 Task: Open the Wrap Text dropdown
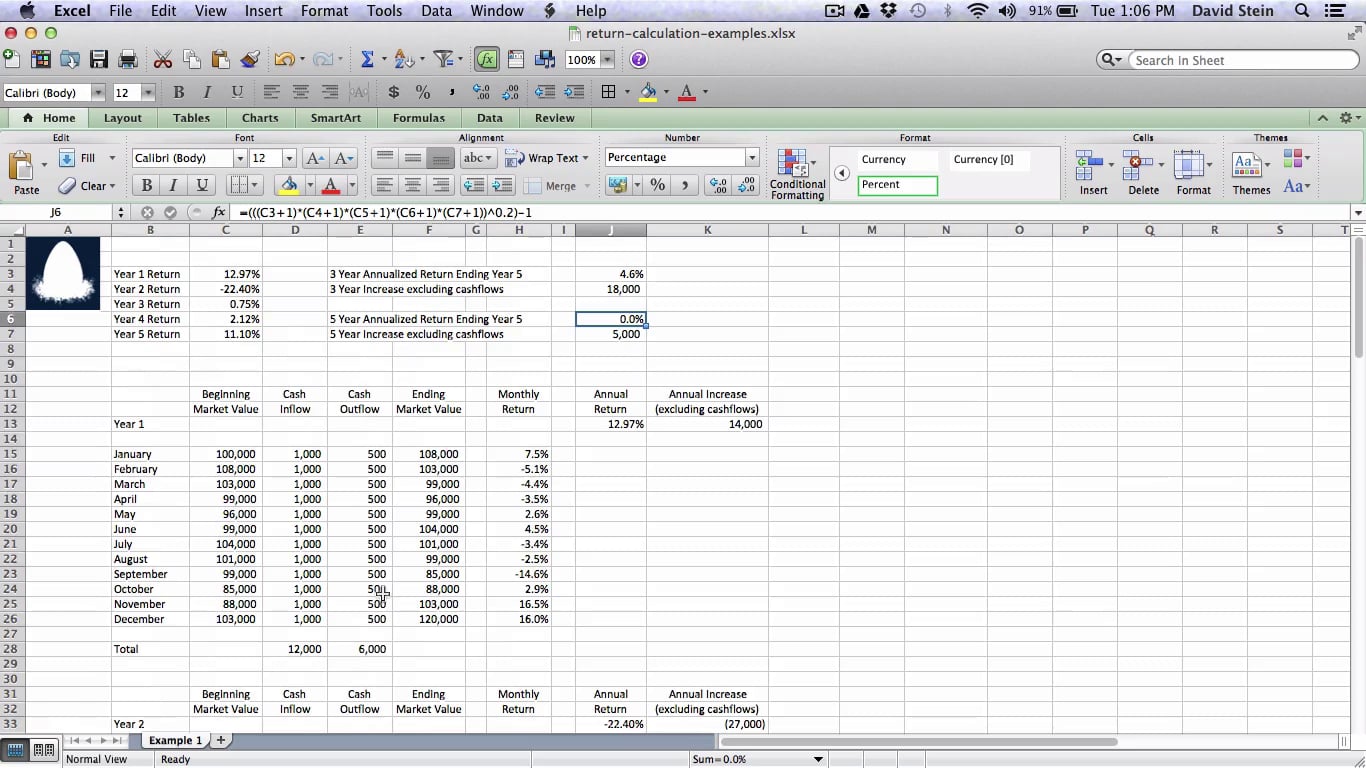point(584,158)
